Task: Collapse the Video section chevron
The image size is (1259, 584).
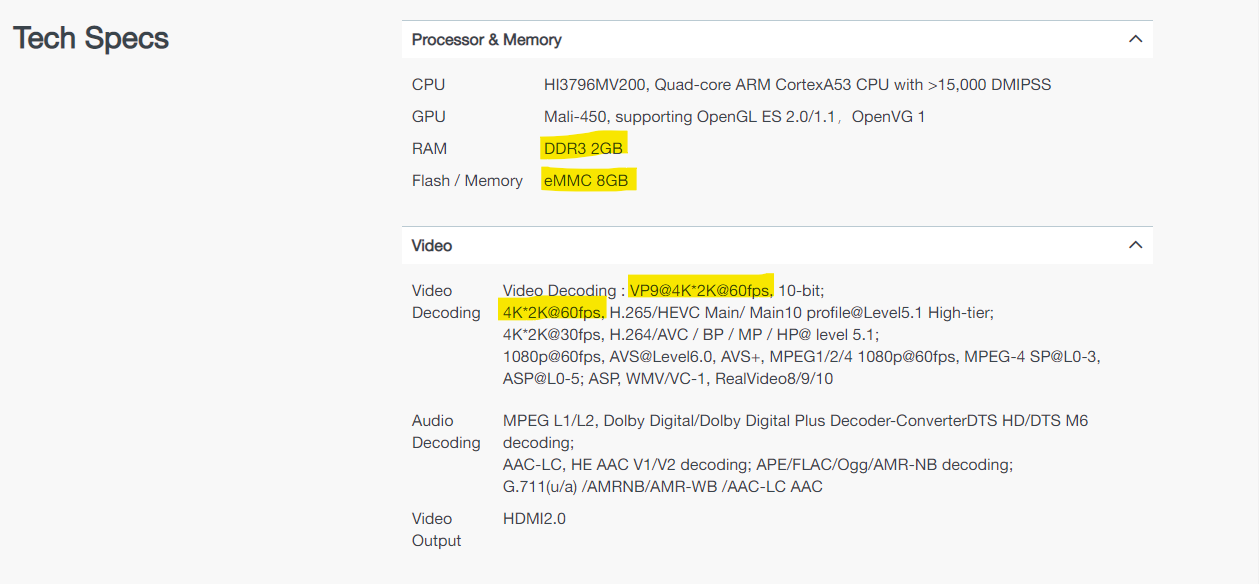Action: click(1135, 245)
